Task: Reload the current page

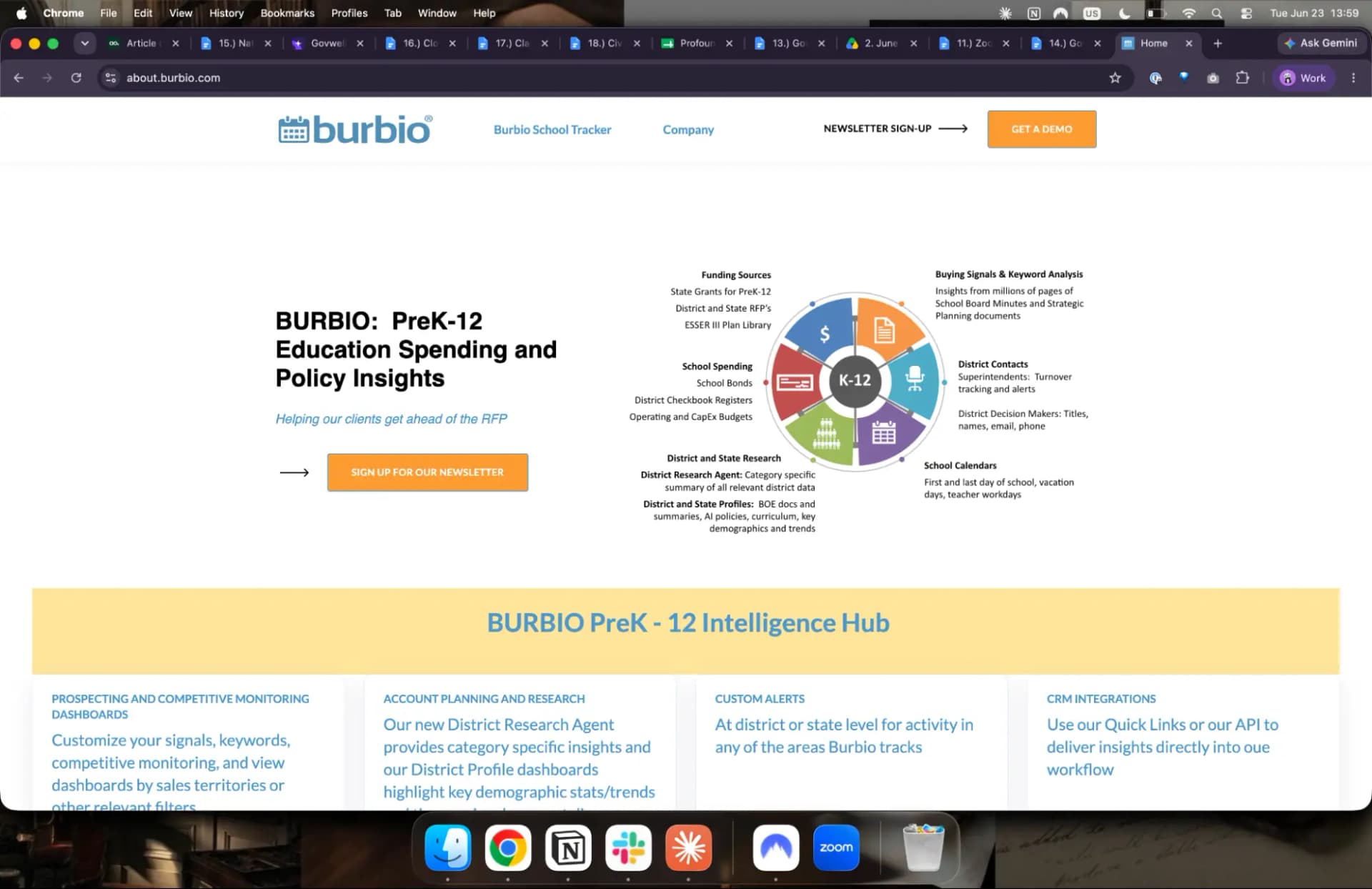Action: click(76, 78)
